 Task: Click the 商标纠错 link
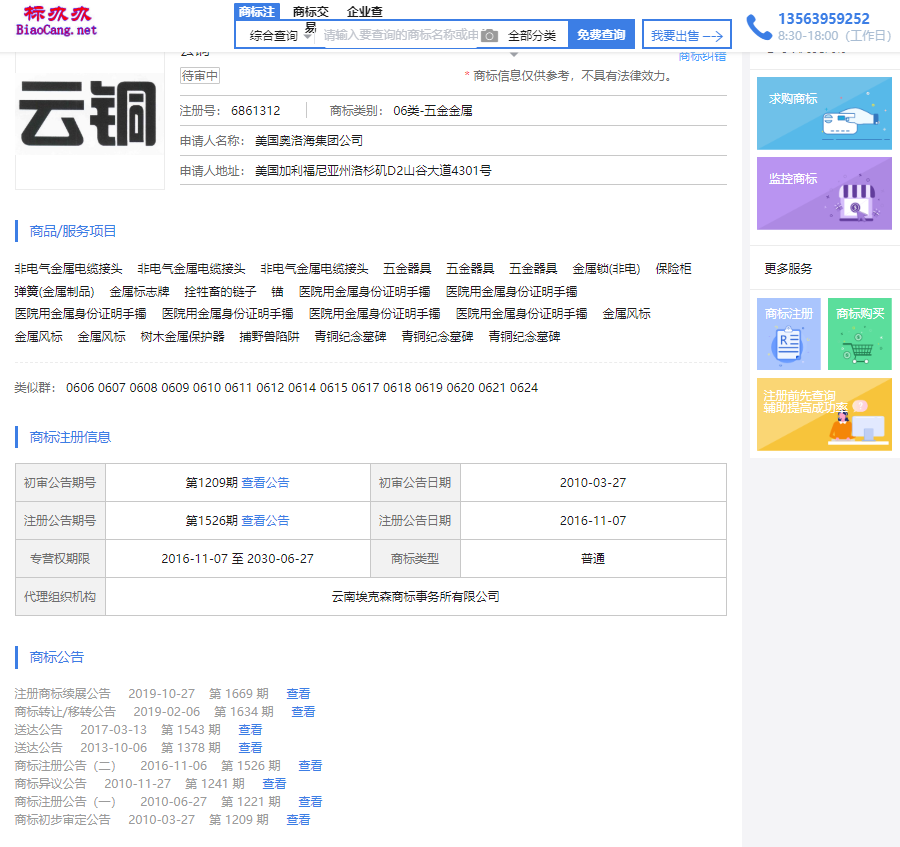(x=702, y=56)
